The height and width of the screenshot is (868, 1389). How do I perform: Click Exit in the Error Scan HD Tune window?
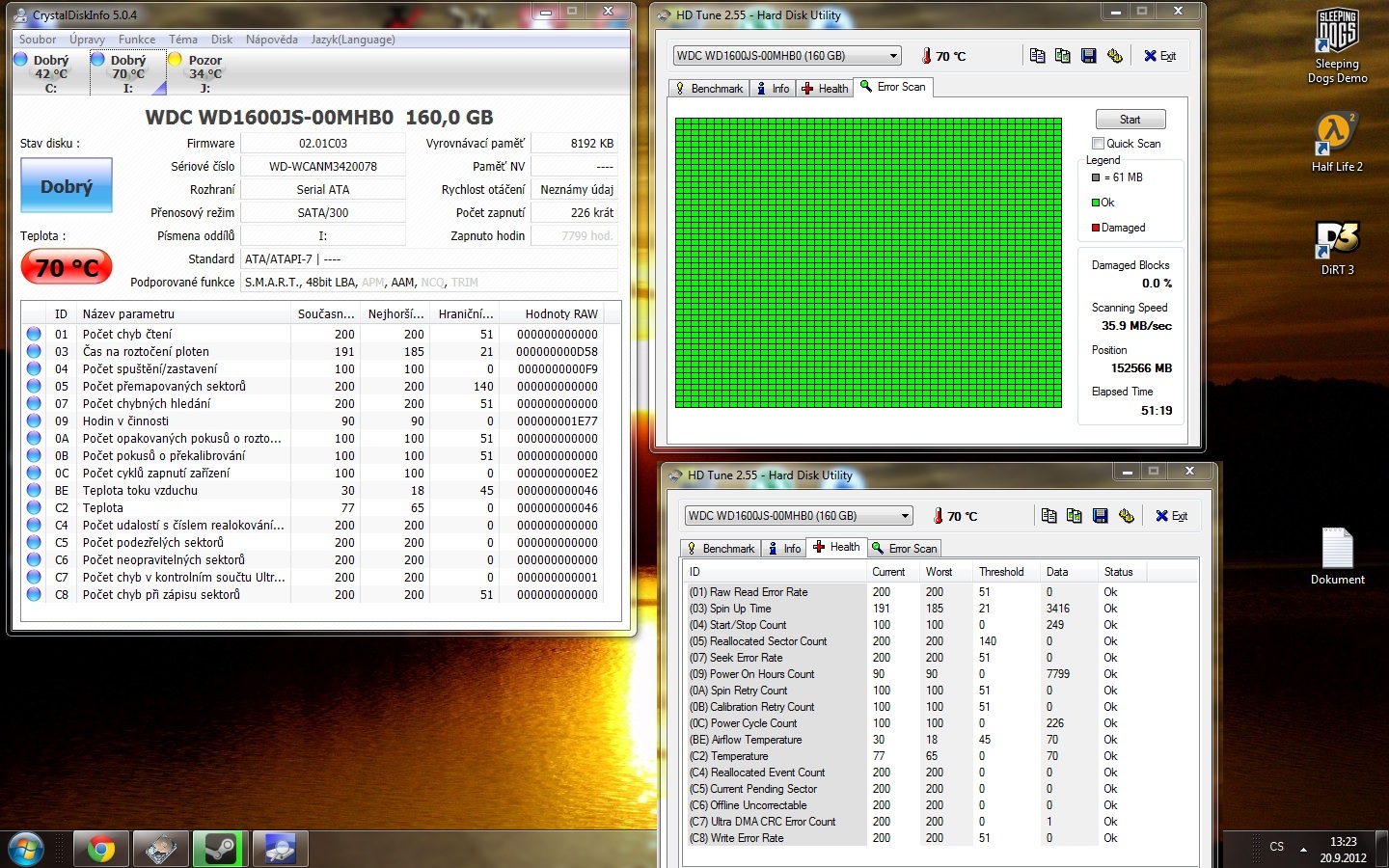point(1160,56)
